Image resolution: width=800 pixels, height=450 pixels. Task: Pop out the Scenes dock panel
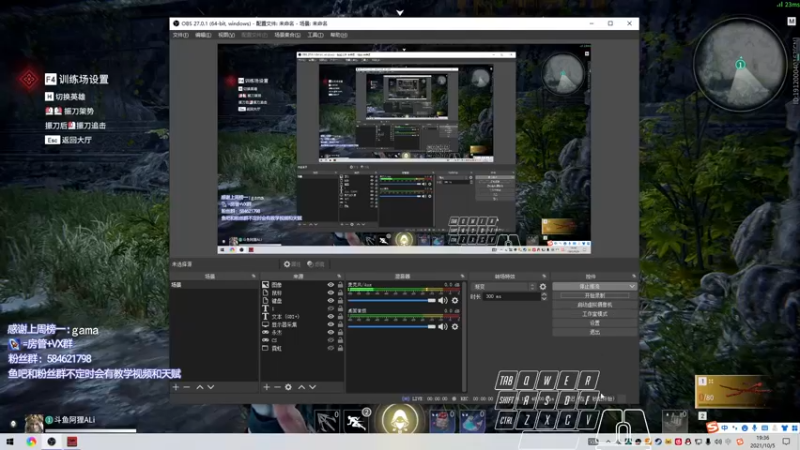coord(254,276)
